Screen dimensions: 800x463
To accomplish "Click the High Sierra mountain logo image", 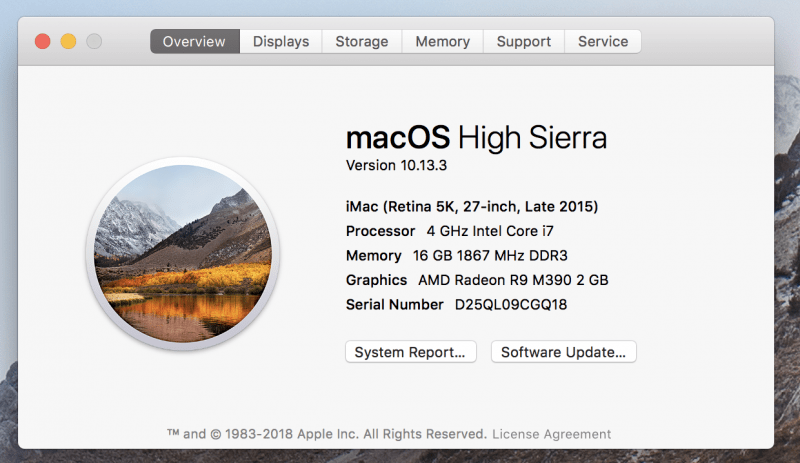I will point(183,254).
